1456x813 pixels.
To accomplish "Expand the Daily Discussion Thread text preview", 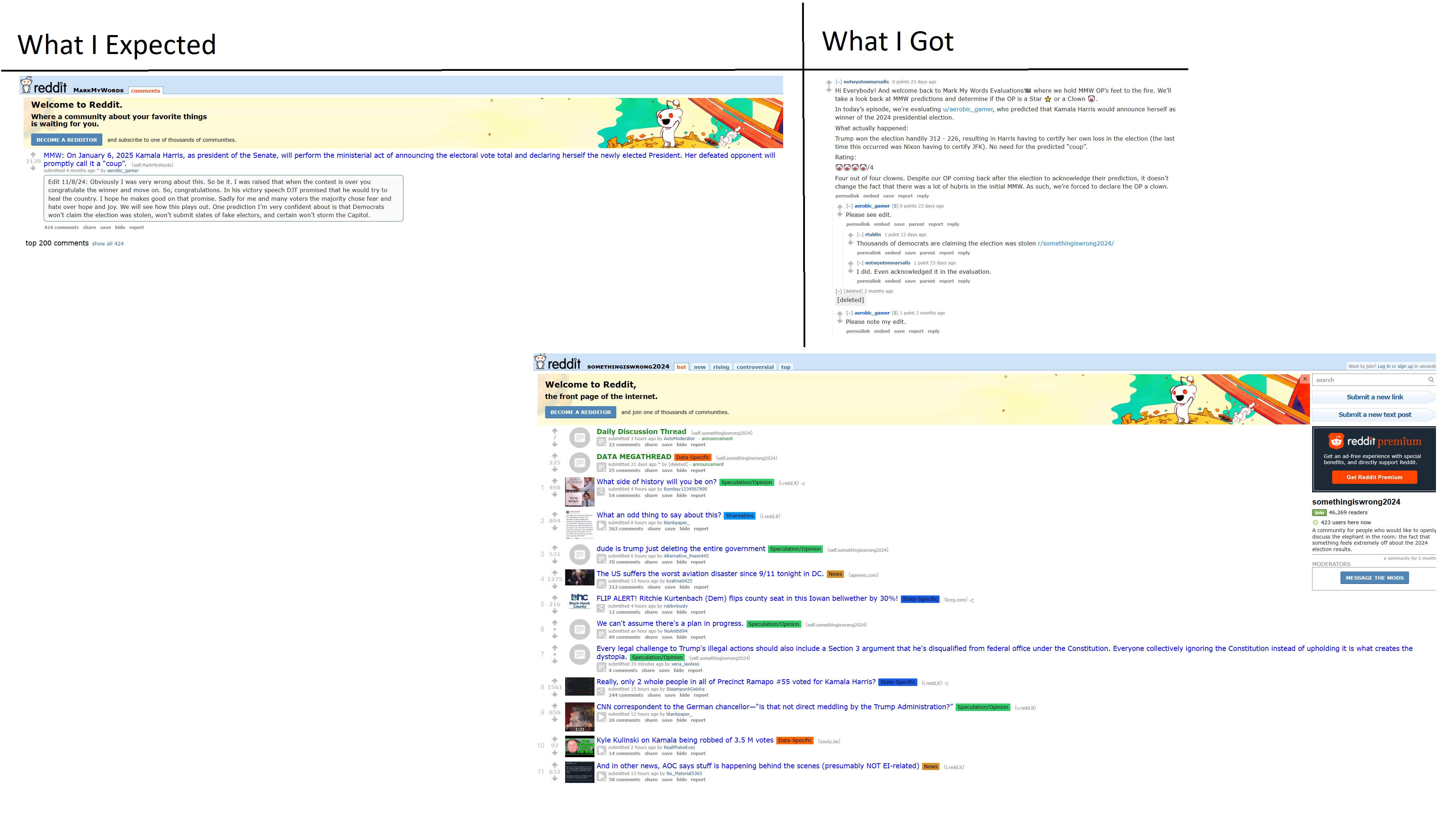I will tap(601, 441).
